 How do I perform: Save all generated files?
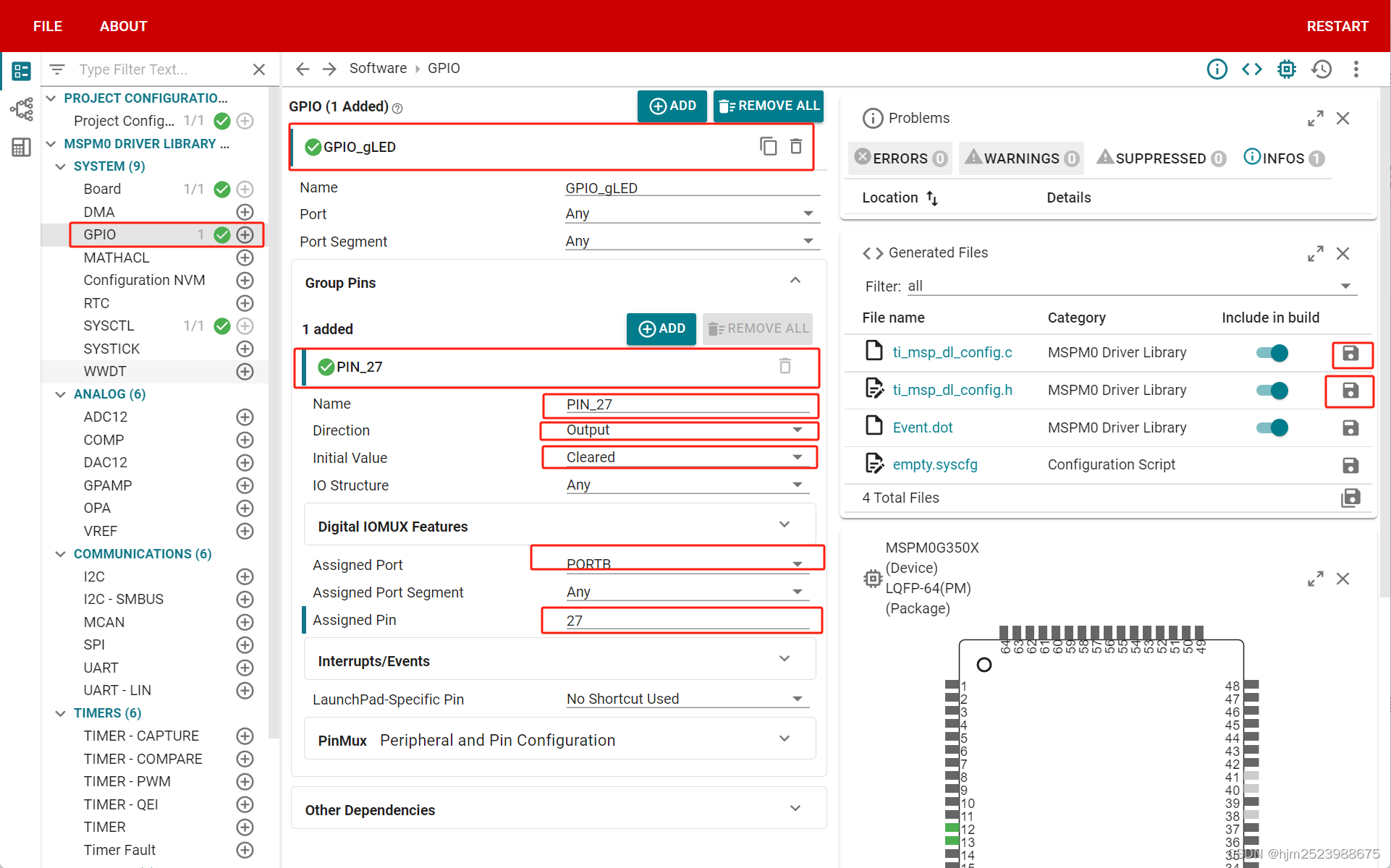(x=1350, y=498)
